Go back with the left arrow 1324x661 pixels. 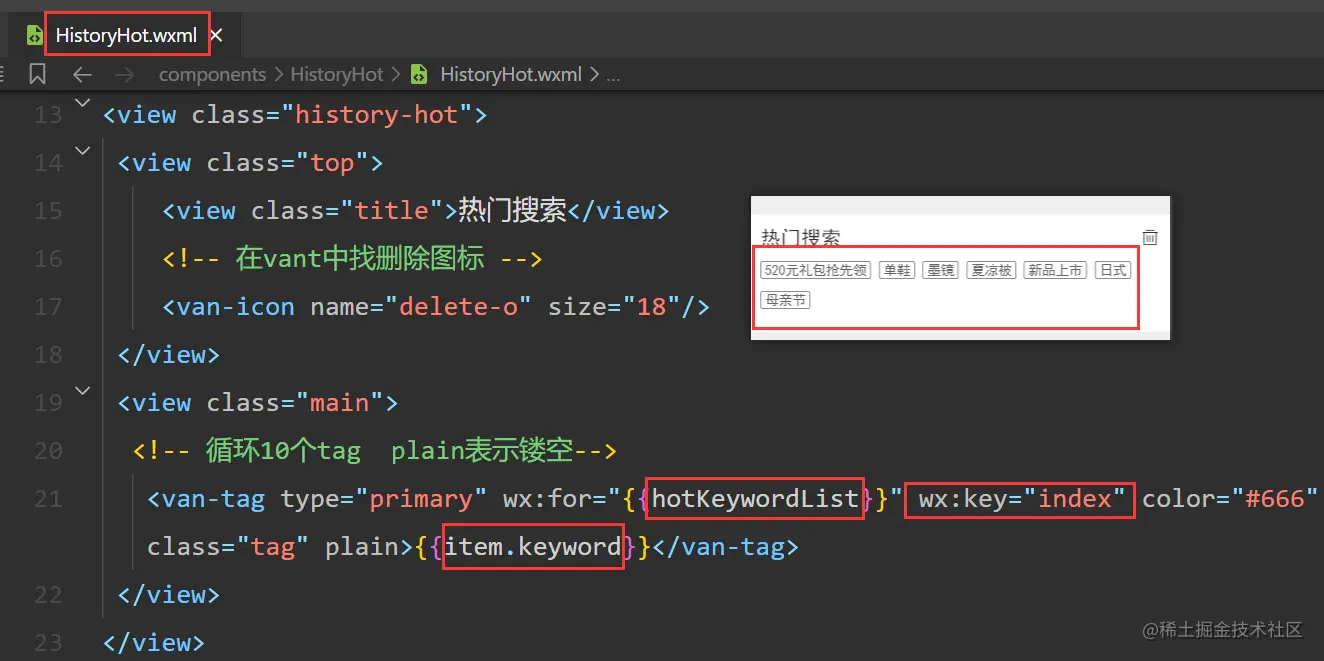point(82,74)
